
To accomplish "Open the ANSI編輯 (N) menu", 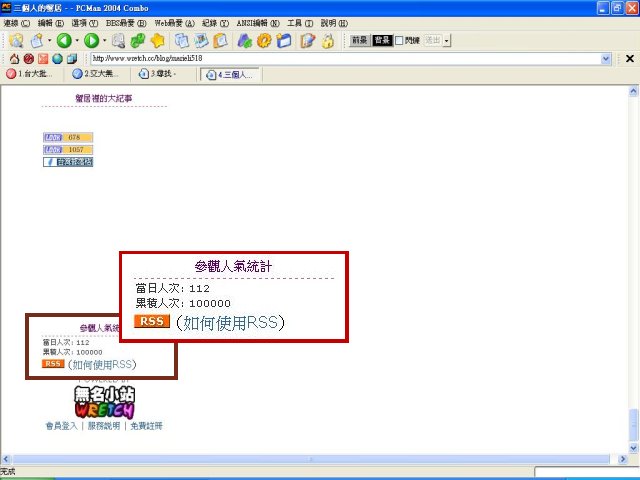I will [258, 23].
